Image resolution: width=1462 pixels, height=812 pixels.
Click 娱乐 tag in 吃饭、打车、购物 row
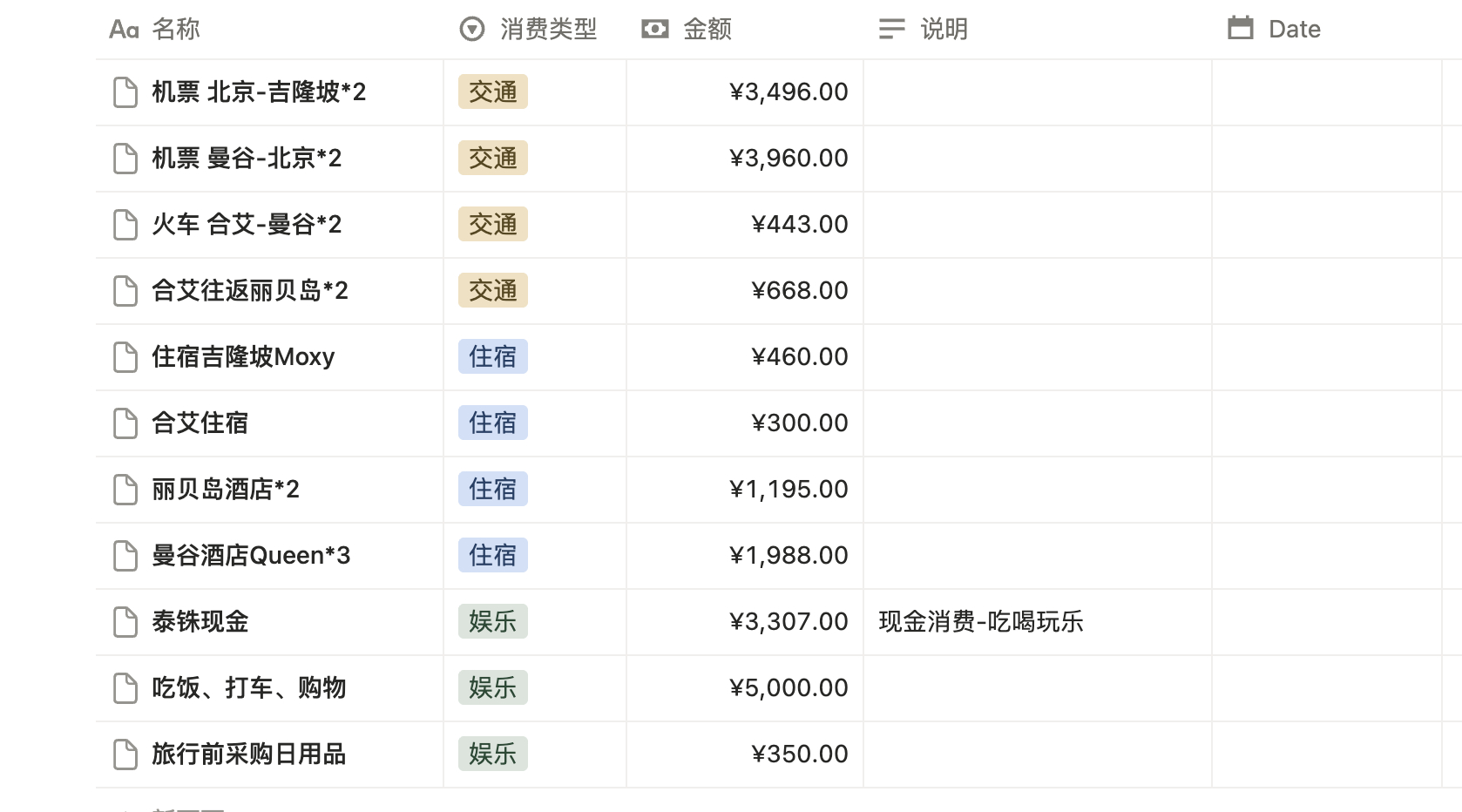[x=493, y=688]
